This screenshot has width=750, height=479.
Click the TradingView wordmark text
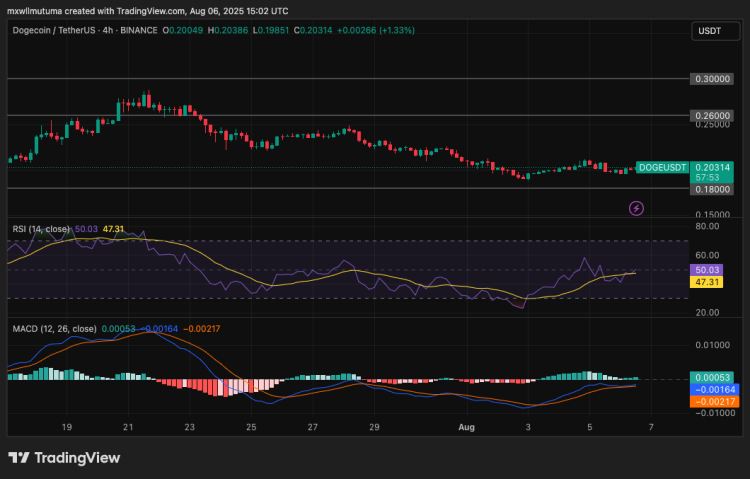(x=77, y=458)
